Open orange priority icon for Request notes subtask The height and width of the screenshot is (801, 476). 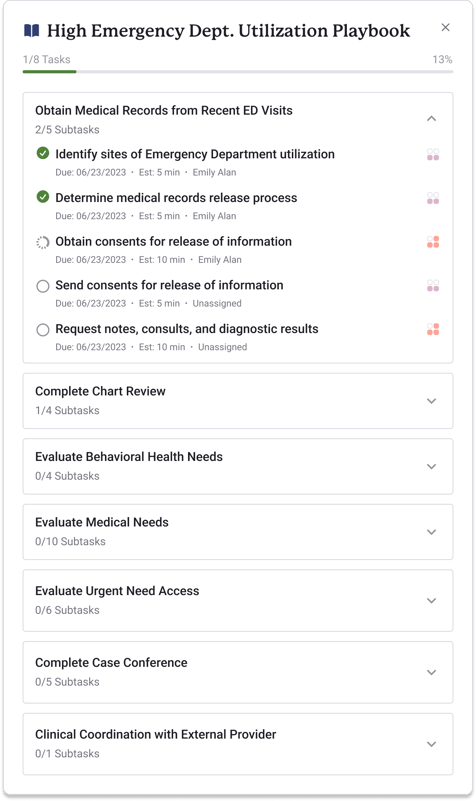pyautogui.click(x=433, y=329)
